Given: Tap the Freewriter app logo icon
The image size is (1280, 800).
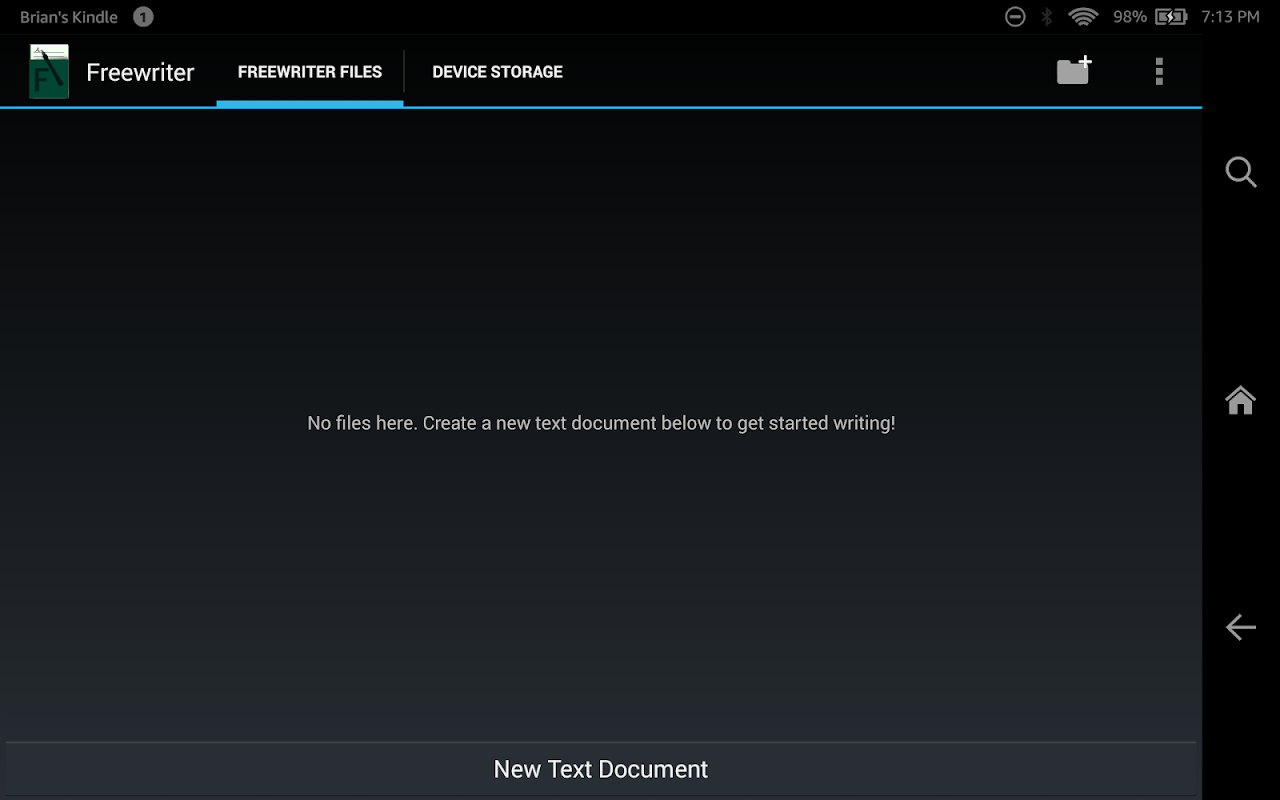Looking at the screenshot, I should click(49, 71).
